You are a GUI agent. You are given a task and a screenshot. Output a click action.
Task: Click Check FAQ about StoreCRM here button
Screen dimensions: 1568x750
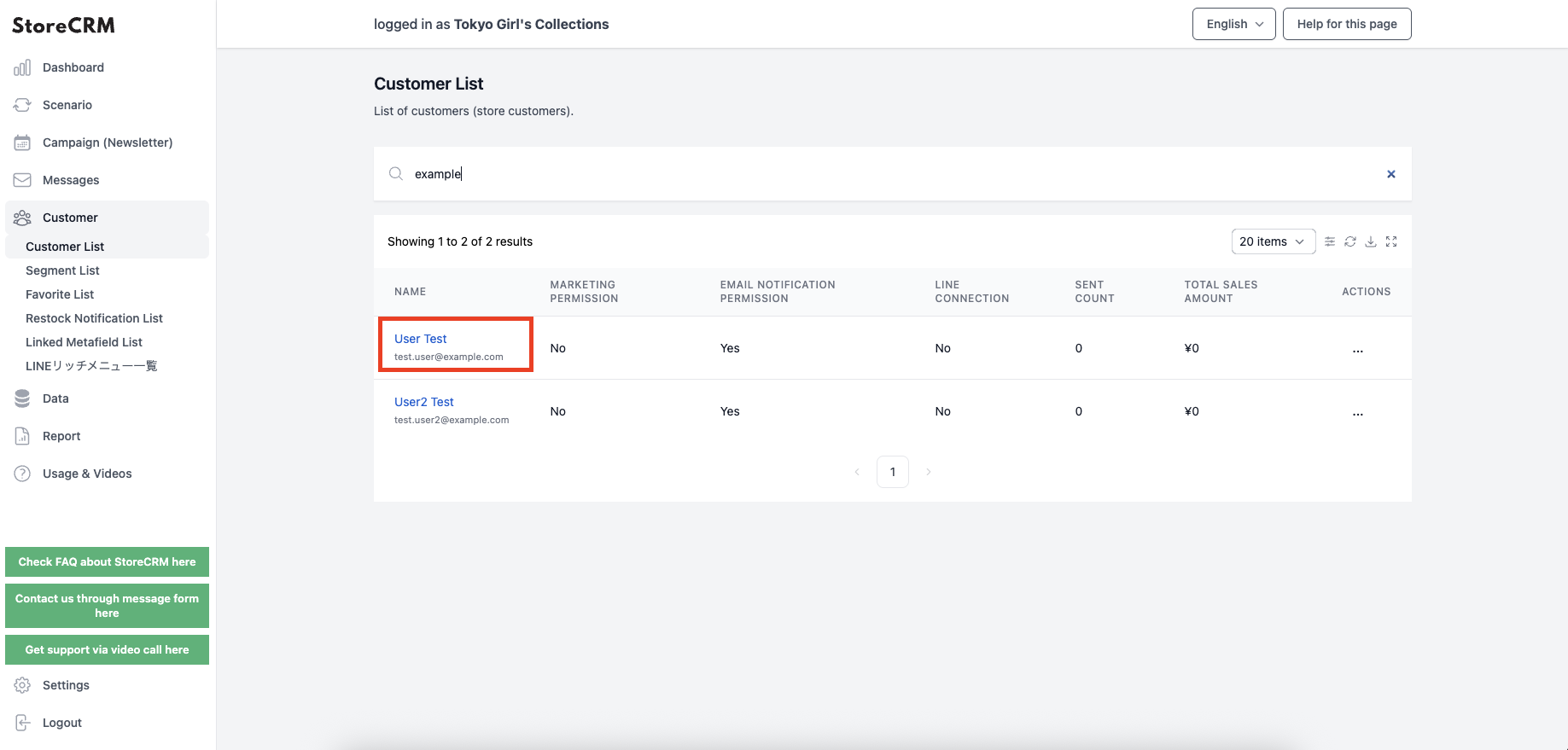[x=107, y=561]
